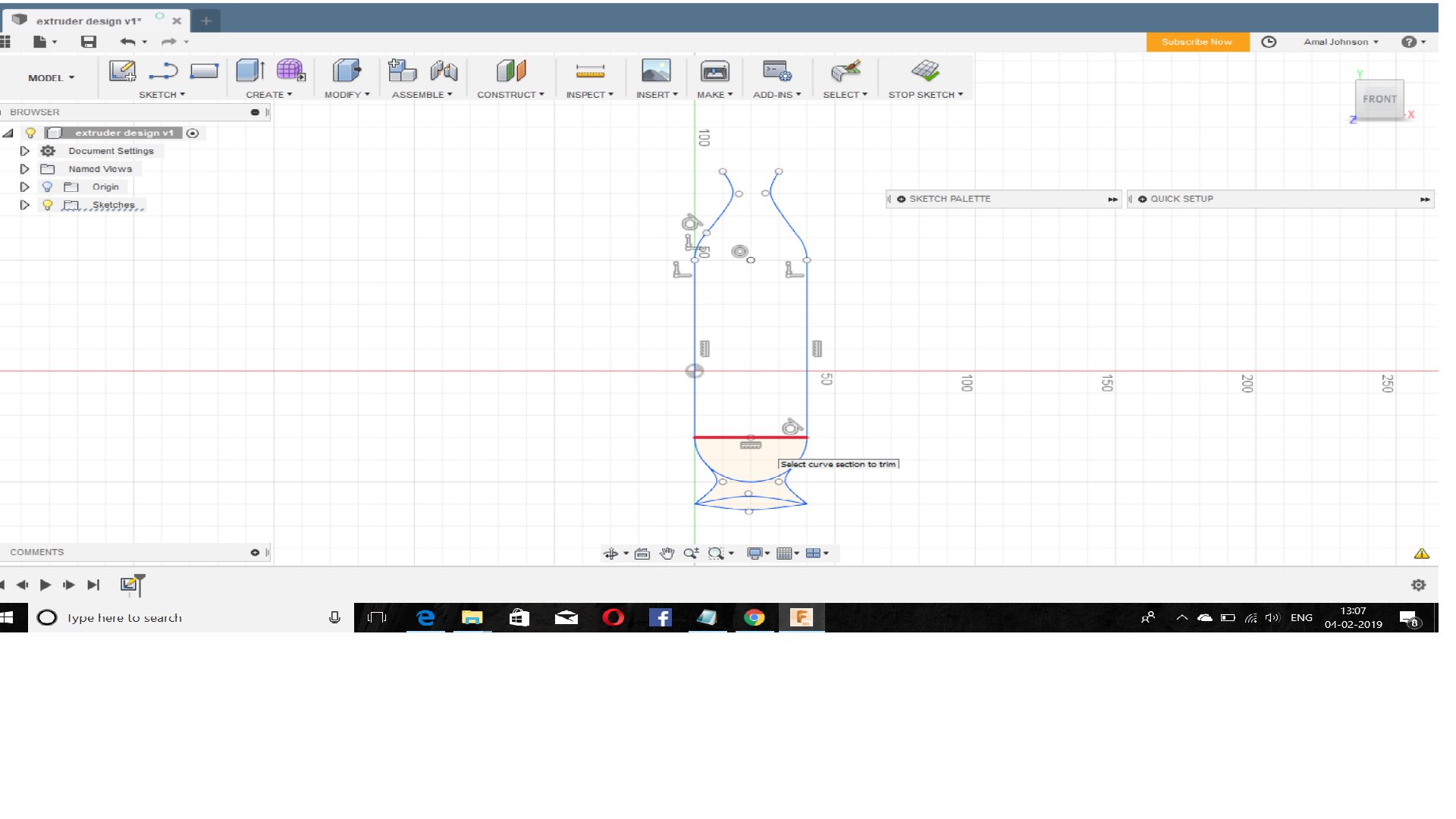Open the CONSTRUCT menu
Image resolution: width=1456 pixels, height=819 pixels.
click(x=510, y=95)
